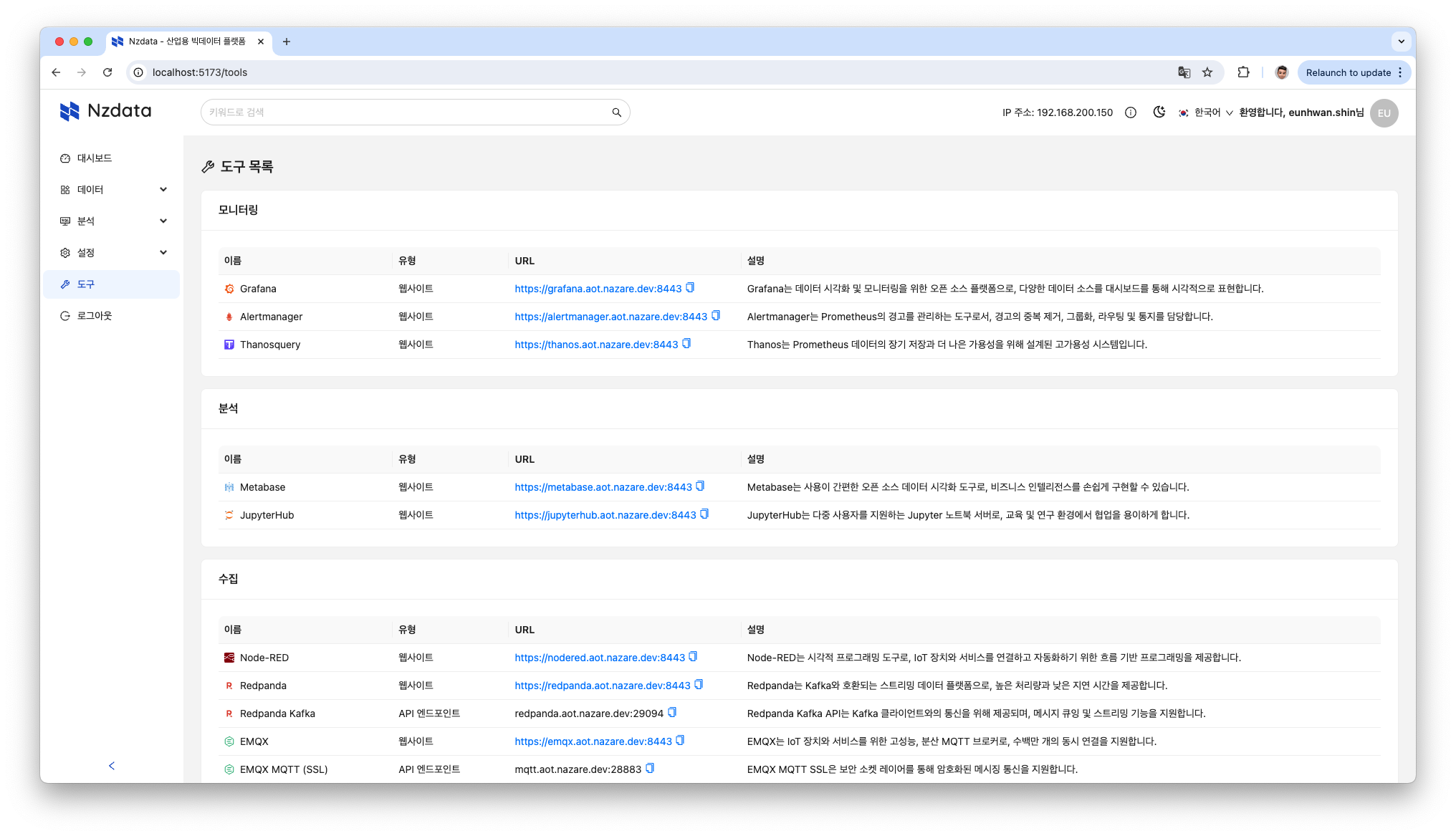Click the JupyterHub logo icon

coord(229,515)
